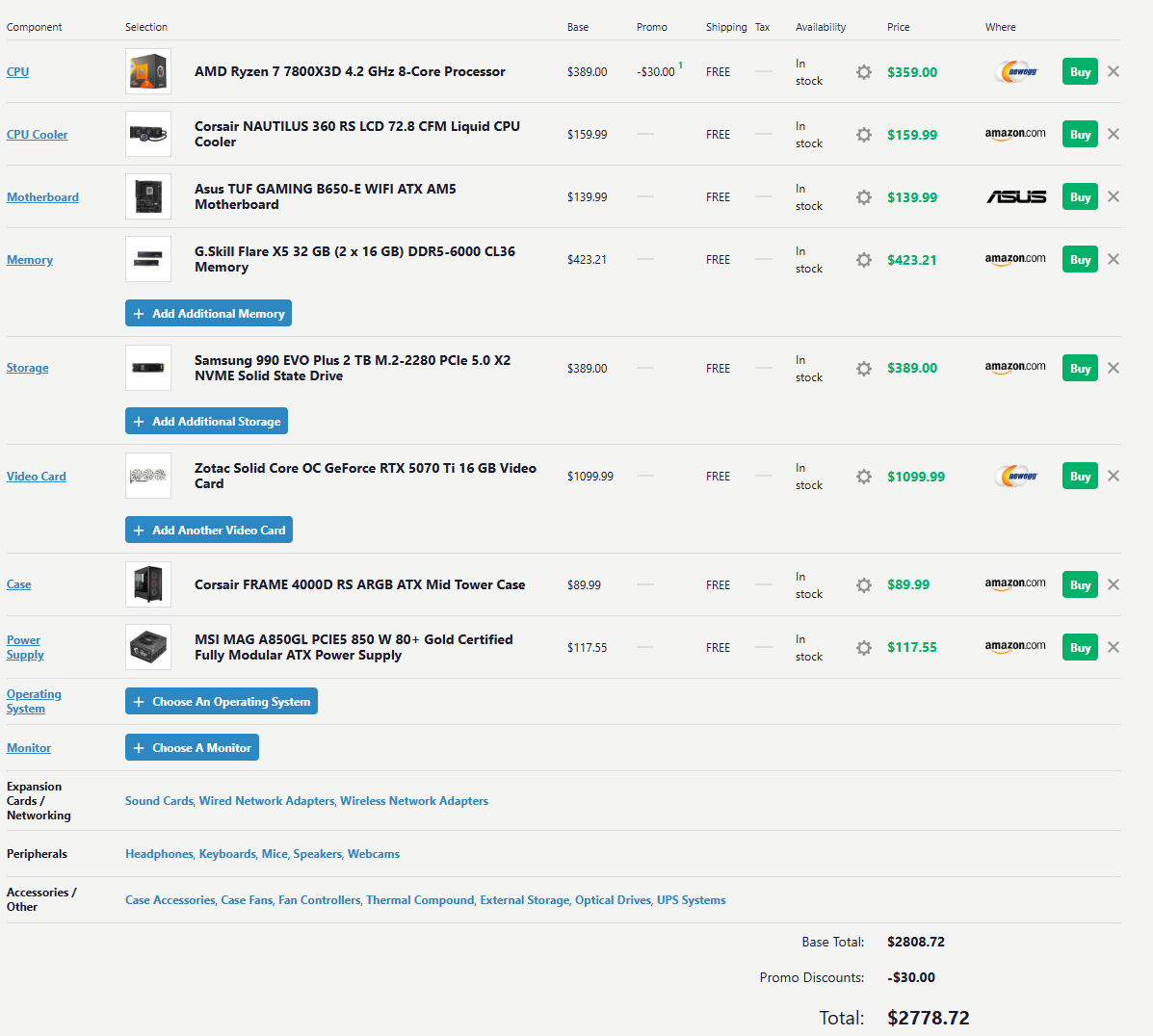1153x1036 pixels.
Task: Remove the MSI MAG A850GL power supply
Action: 1114,647
